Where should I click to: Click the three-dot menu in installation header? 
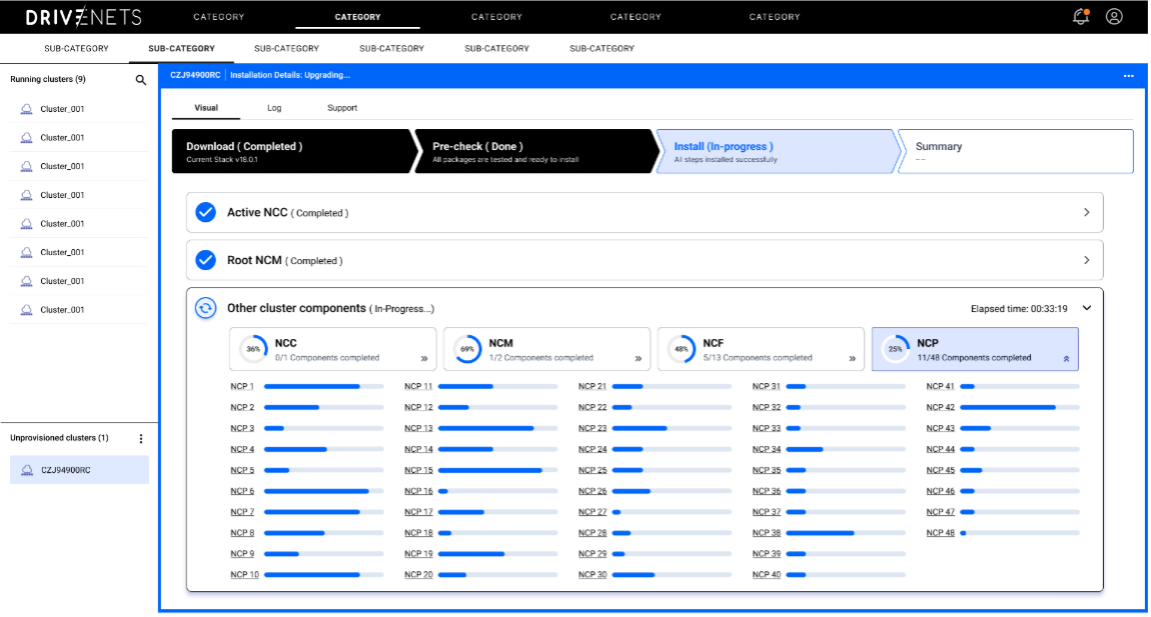[x=1128, y=76]
